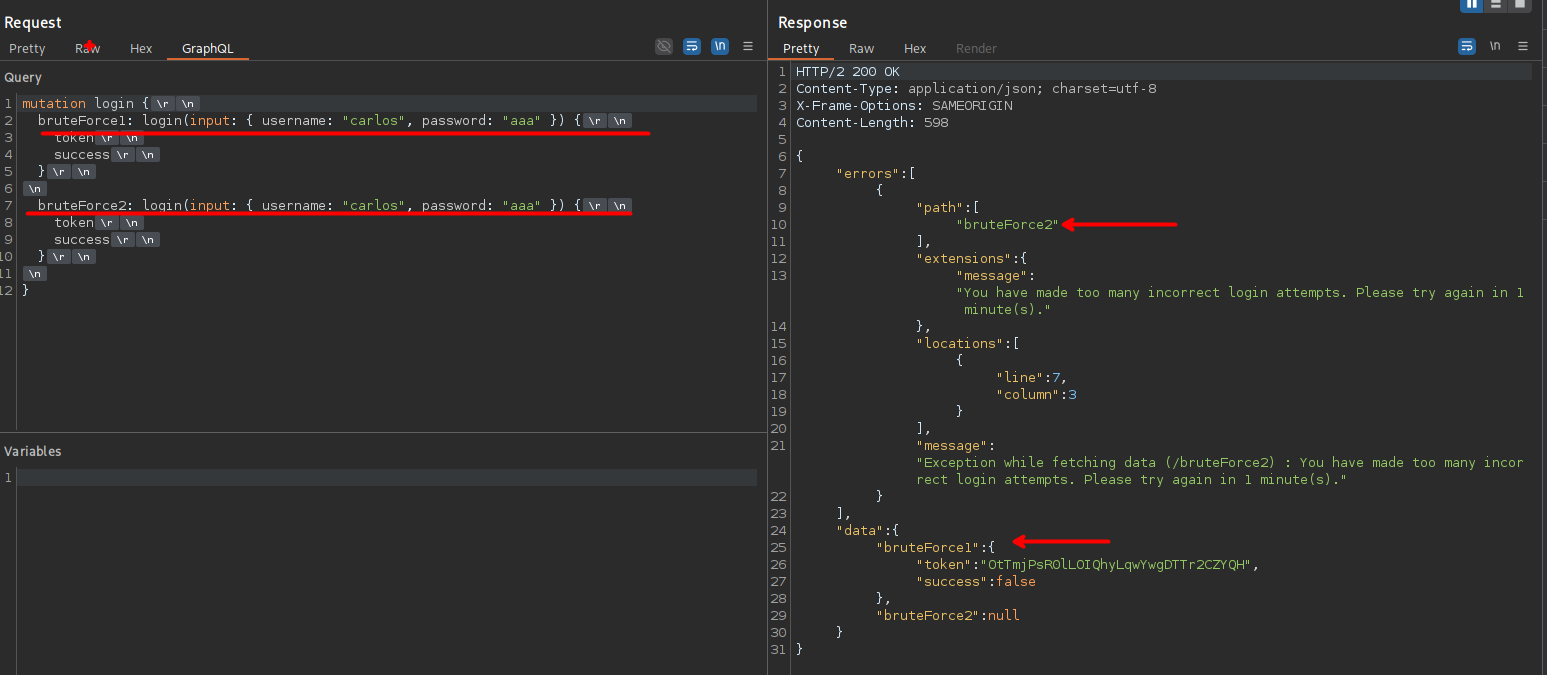This screenshot has height=675, width=1547.
Task: Select the combined tabbed layout icon
Action: [1520, 4]
